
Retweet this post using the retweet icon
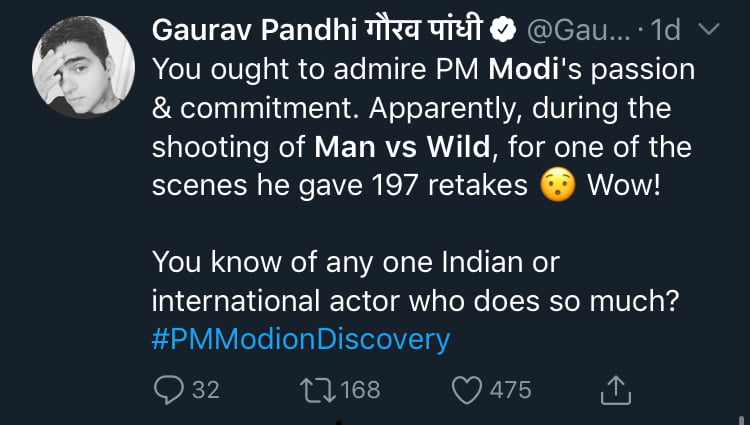pyautogui.click(x=317, y=389)
